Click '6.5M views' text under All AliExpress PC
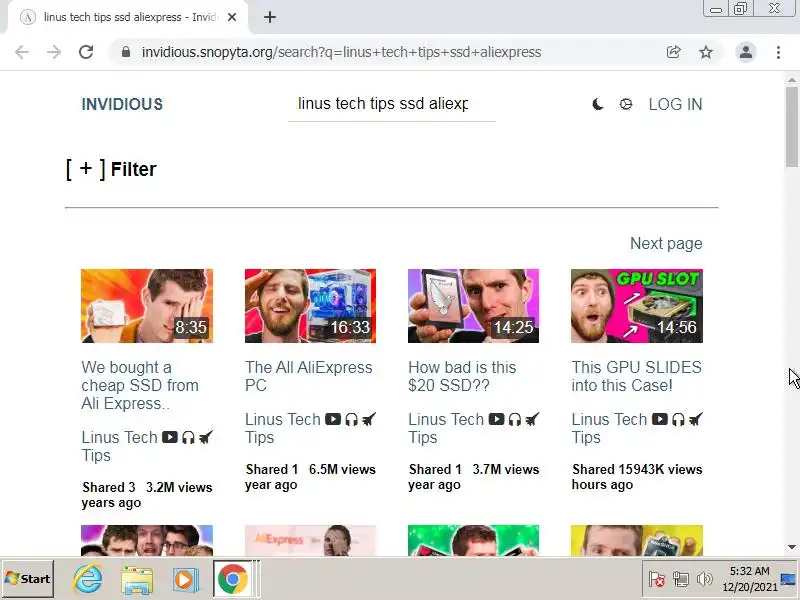This screenshot has height=600, width=800. click(342, 469)
